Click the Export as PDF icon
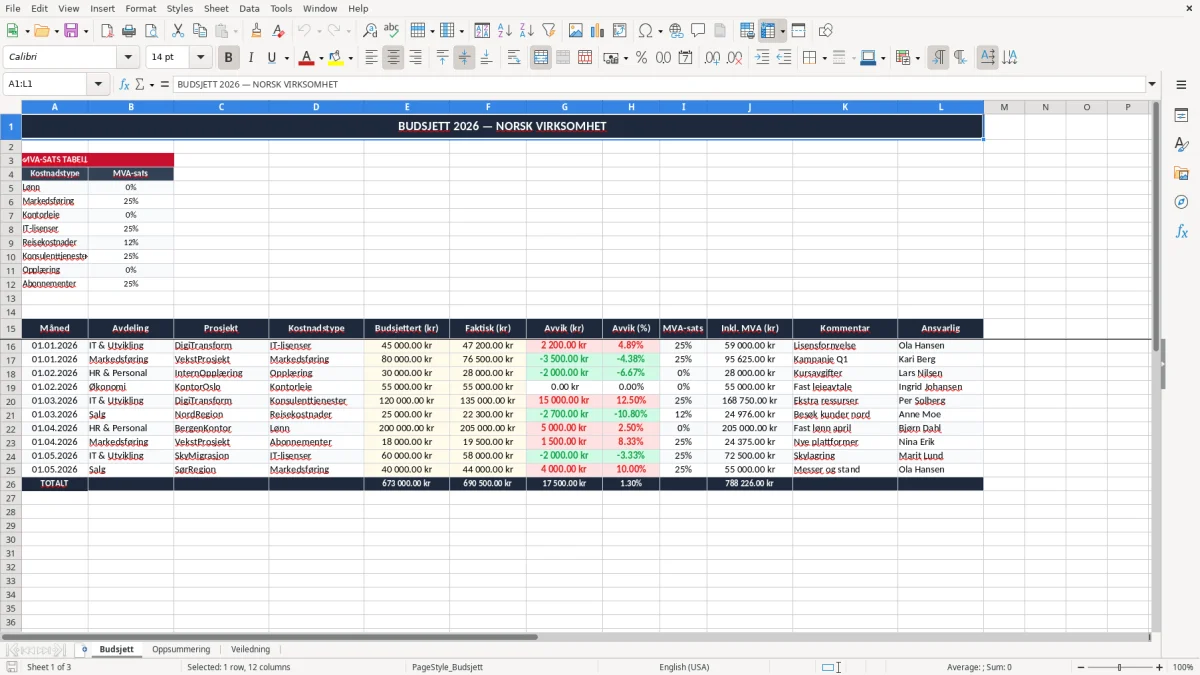 coord(107,31)
